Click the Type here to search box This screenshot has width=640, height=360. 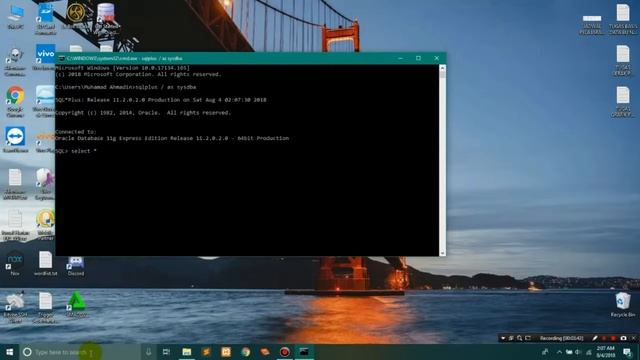tap(80, 352)
